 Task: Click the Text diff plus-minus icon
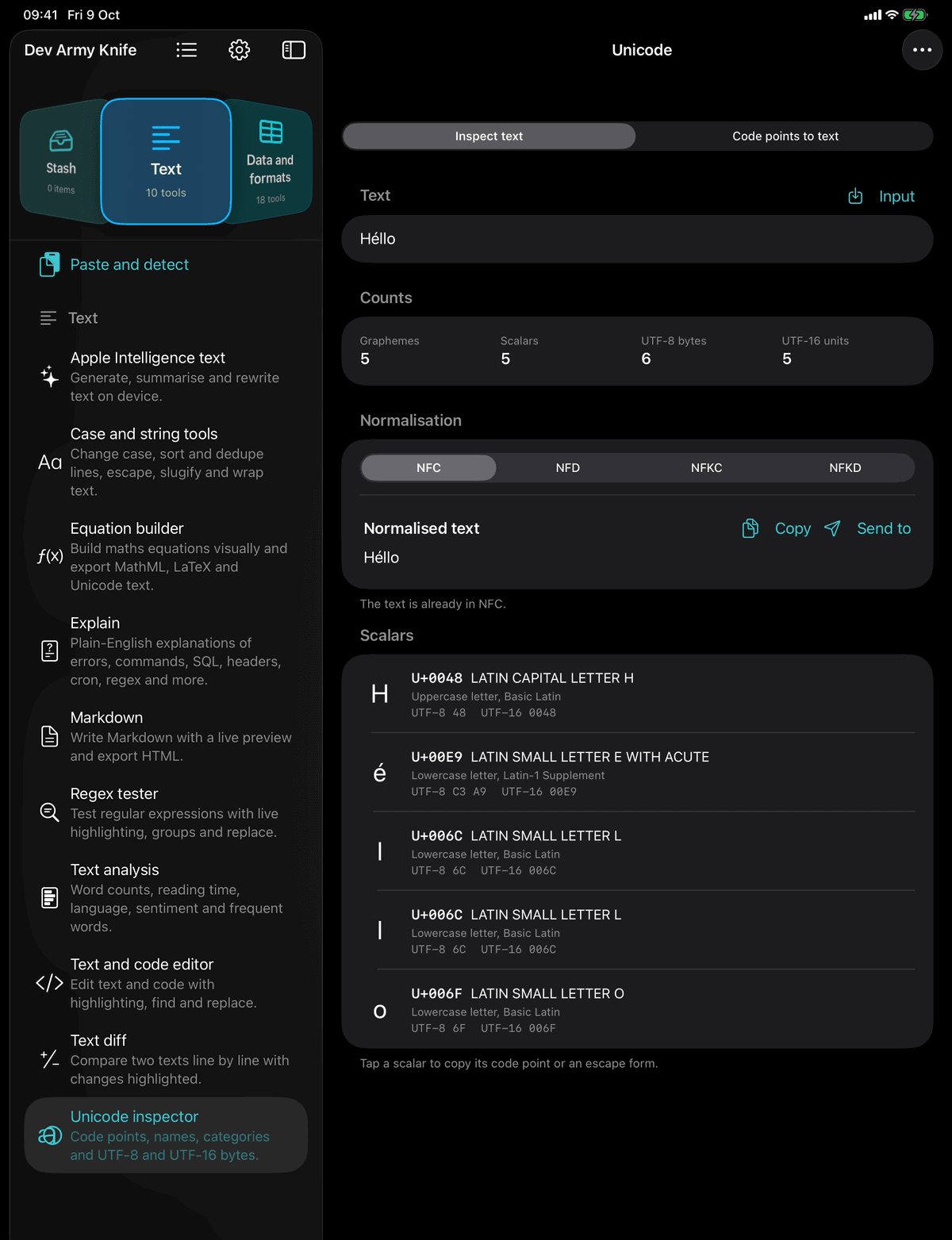[49, 1059]
